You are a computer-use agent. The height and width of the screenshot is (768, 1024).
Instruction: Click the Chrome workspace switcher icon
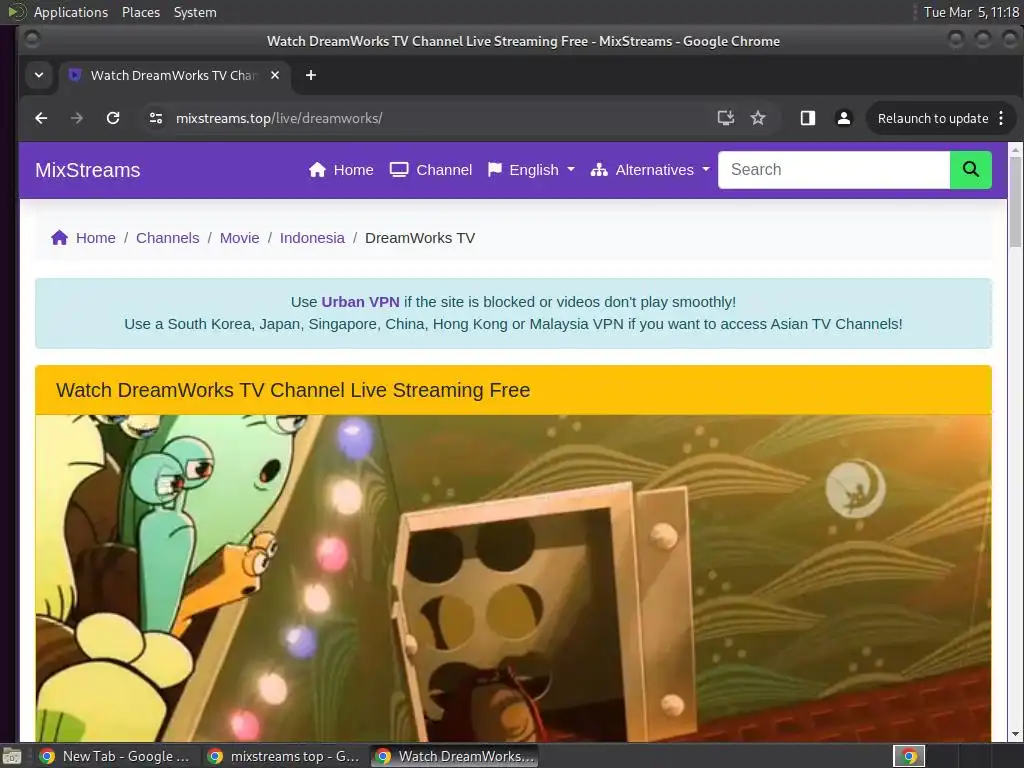(909, 756)
